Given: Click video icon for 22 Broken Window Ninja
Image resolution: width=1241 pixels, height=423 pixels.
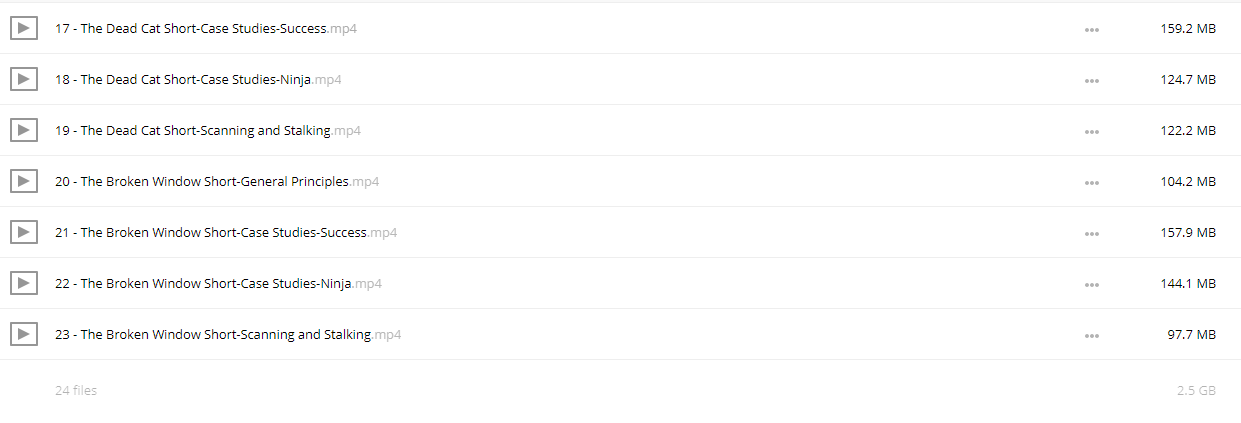Looking at the screenshot, I should coord(24,284).
